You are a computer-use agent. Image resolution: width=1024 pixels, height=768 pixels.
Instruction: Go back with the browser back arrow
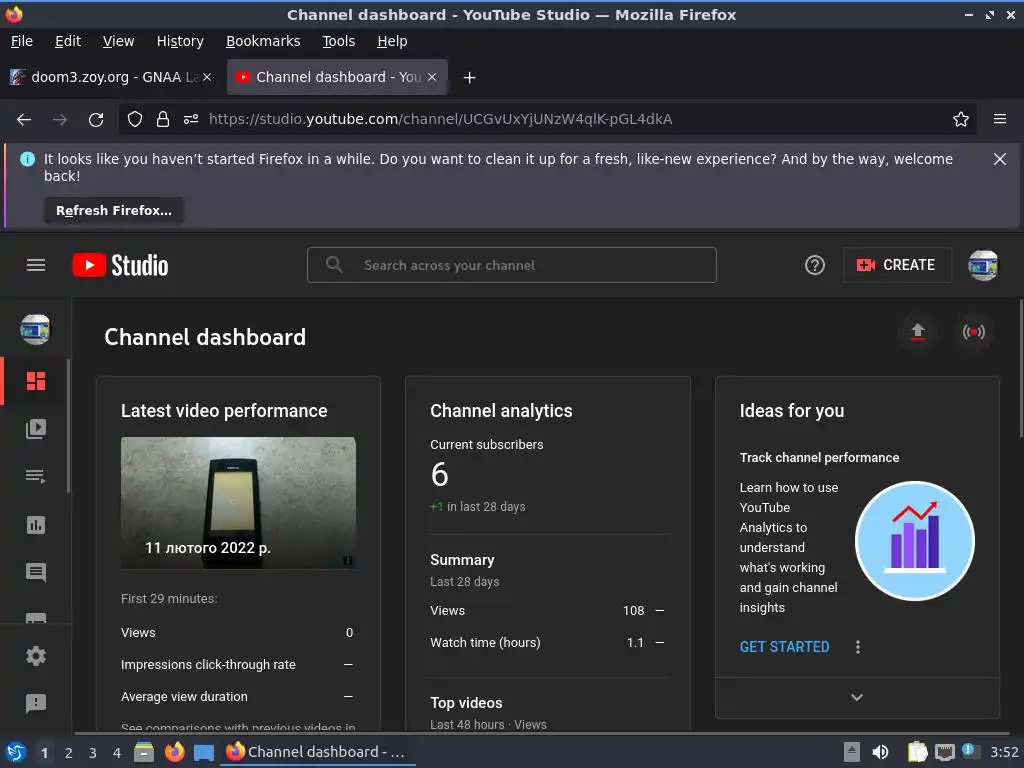24,120
